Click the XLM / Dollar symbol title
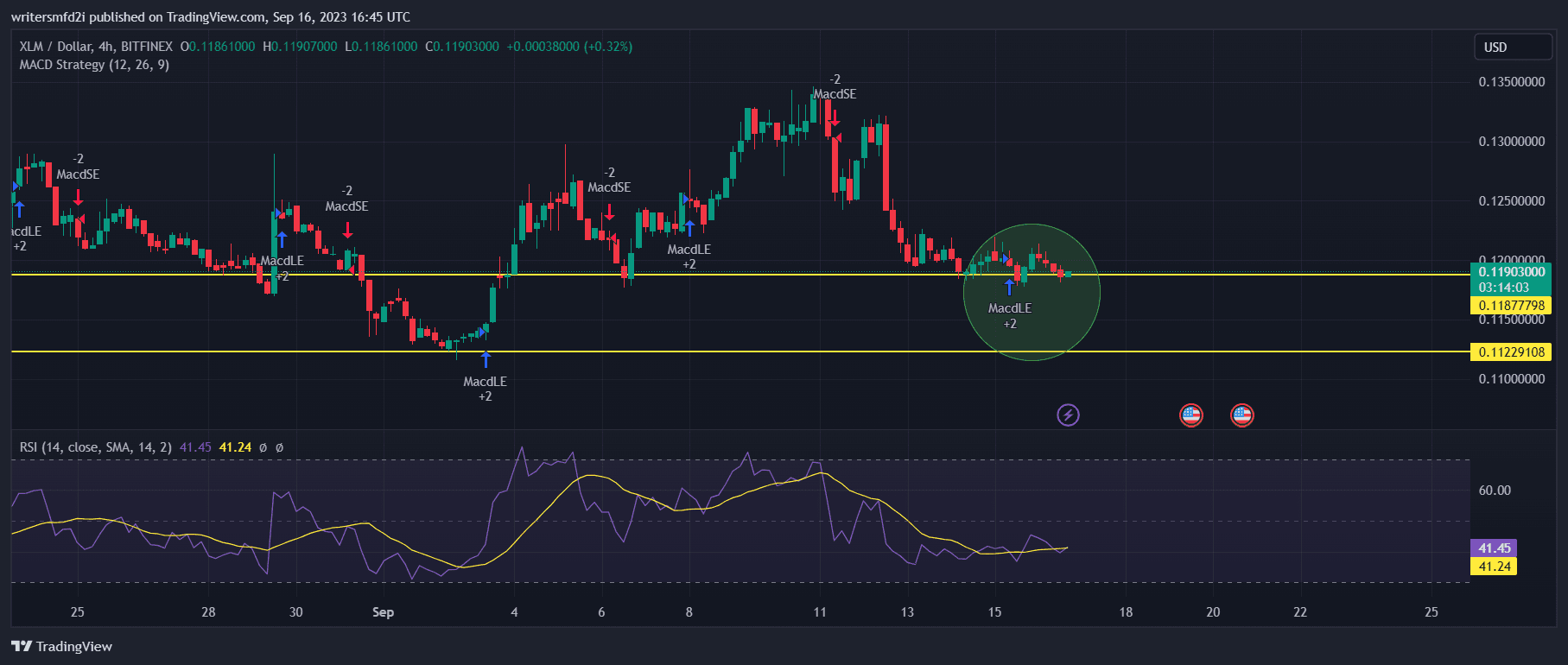 click(95, 47)
